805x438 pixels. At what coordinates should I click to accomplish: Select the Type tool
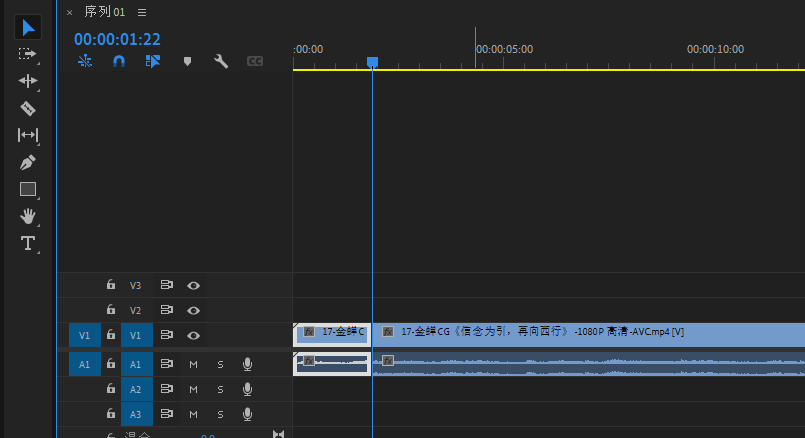(28, 243)
